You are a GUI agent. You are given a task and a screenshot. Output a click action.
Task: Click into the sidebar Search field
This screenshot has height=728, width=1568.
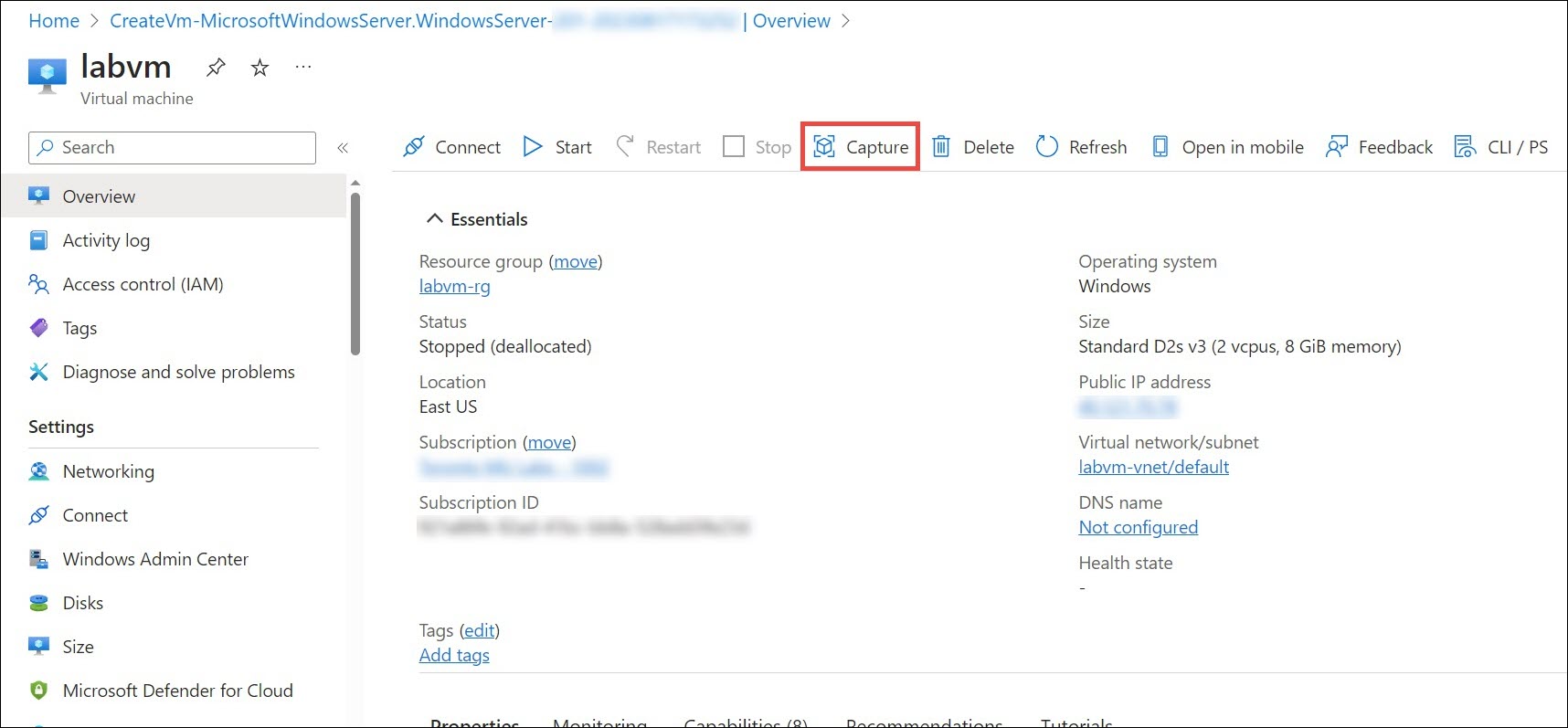(x=173, y=148)
